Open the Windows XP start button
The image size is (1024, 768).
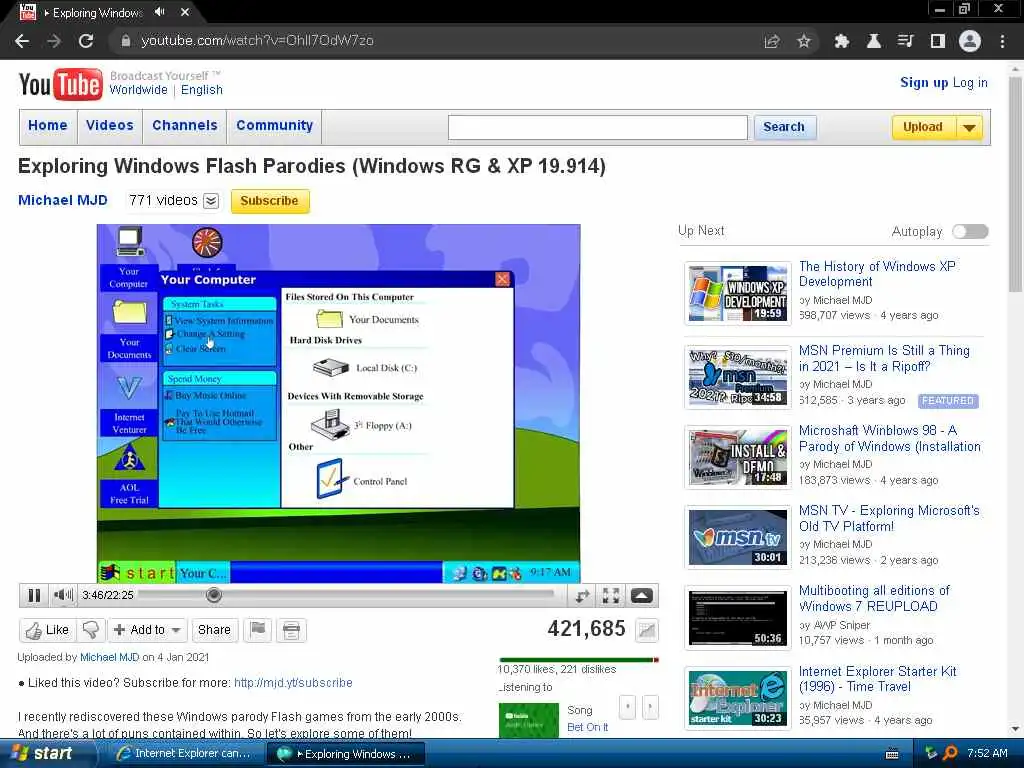tap(43, 754)
